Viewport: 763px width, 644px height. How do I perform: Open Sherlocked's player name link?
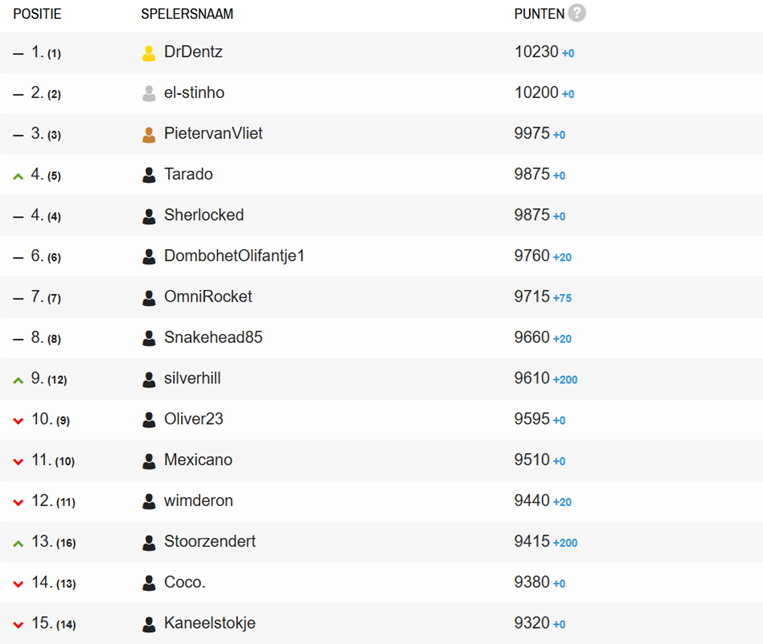pos(204,215)
